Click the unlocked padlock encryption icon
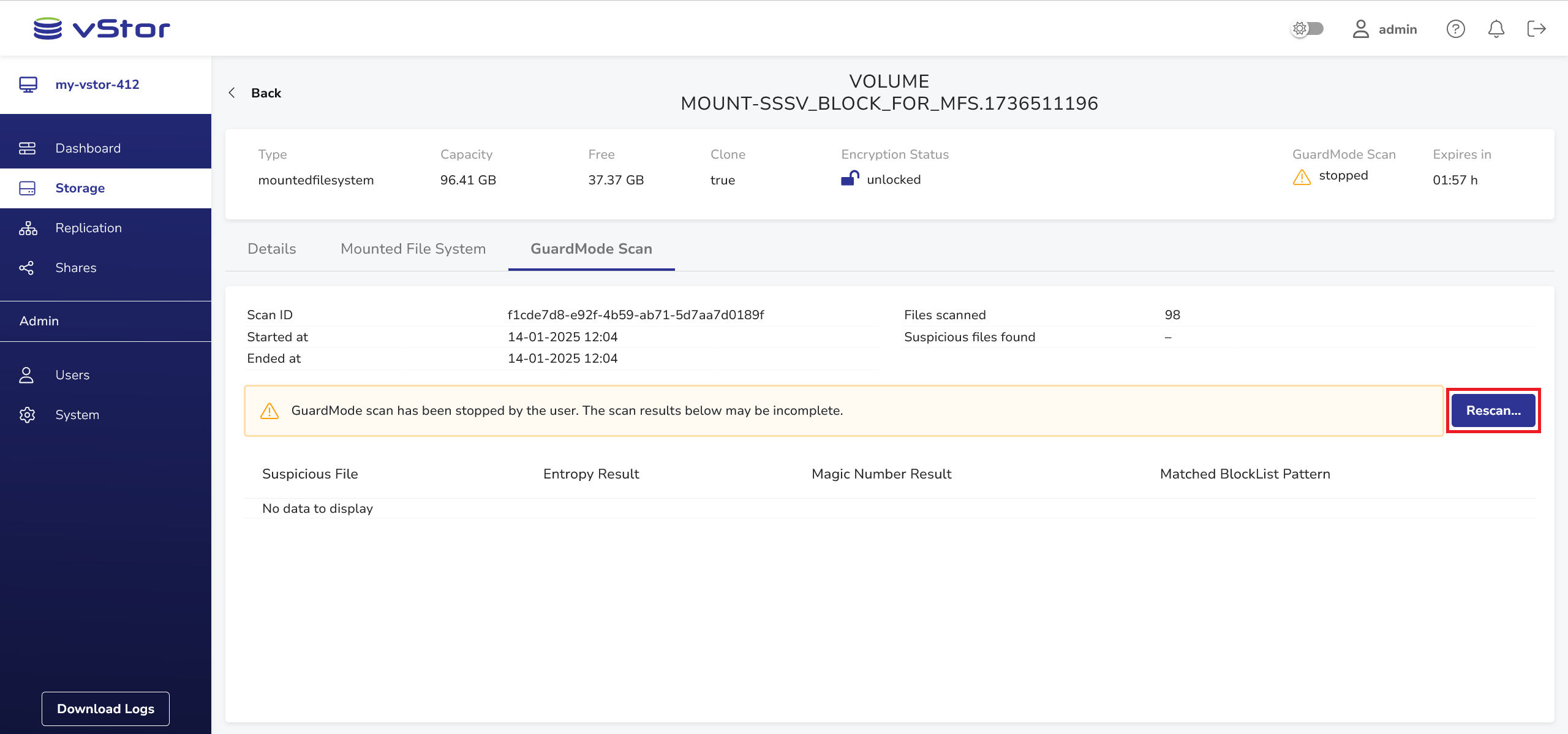The height and width of the screenshot is (734, 1568). [850, 178]
